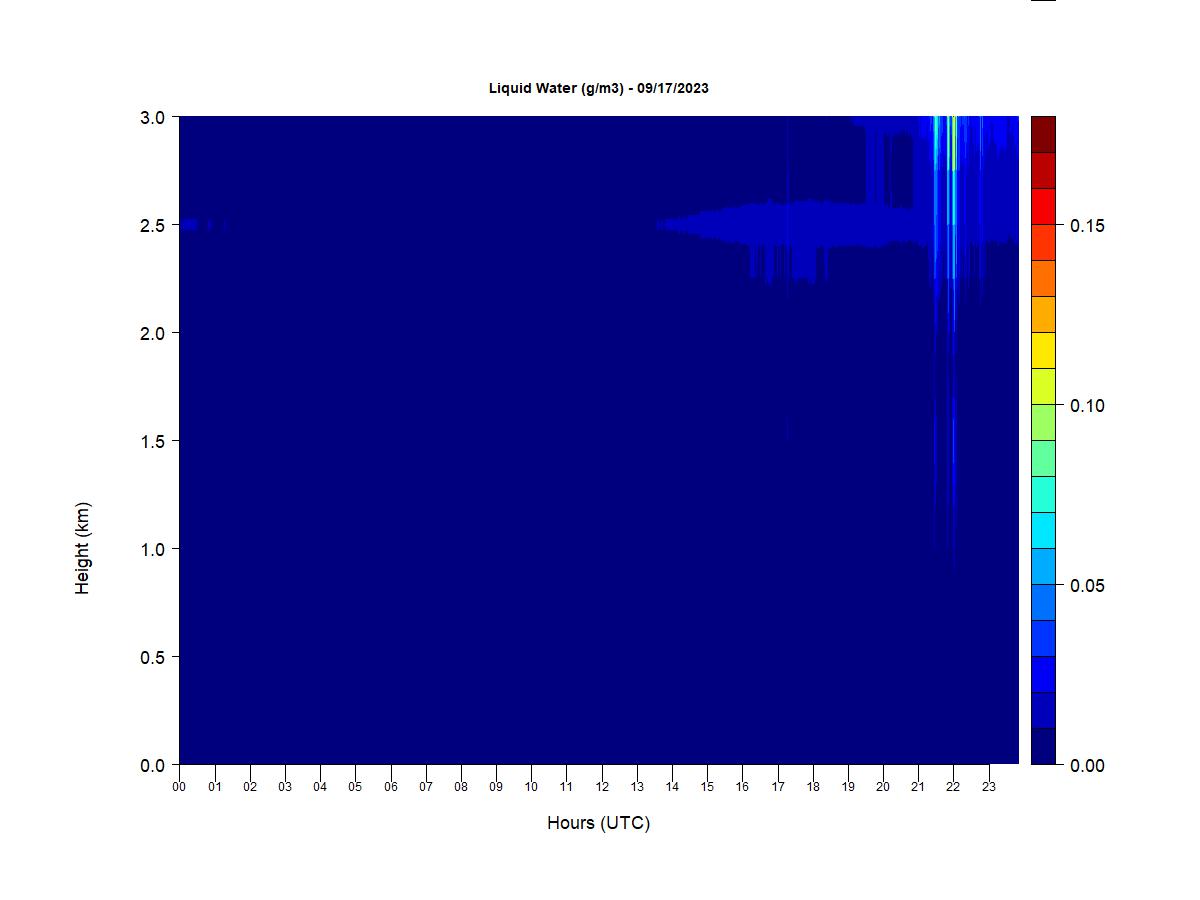The height and width of the screenshot is (900, 1200).
Task: Click the blue cloud layer at 2.5 km near hour 17
Action: [x=778, y=224]
